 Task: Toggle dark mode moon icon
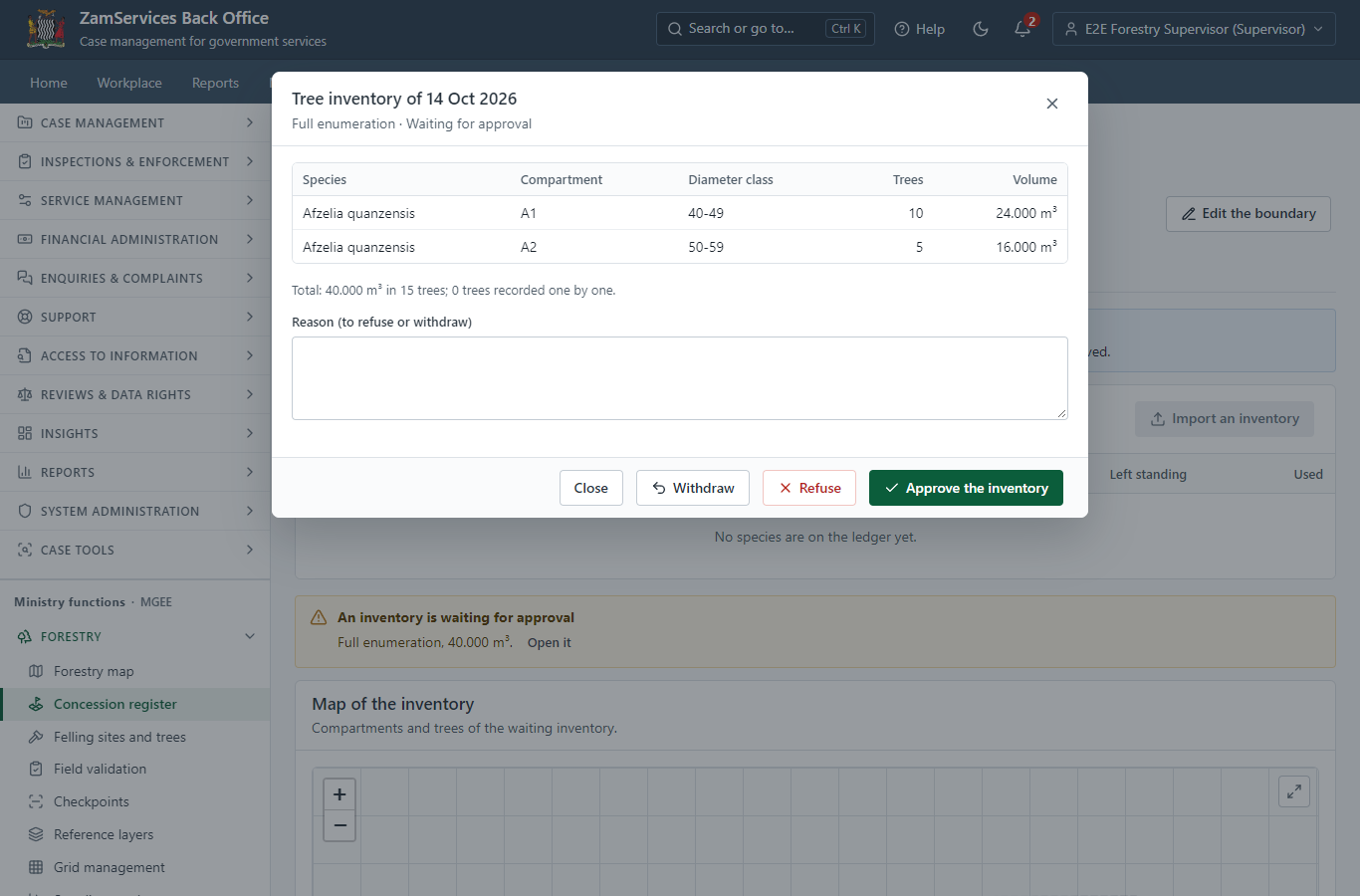tap(981, 29)
